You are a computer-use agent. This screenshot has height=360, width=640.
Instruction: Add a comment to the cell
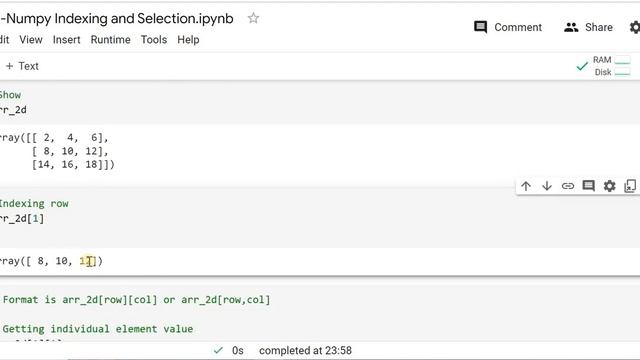(x=589, y=186)
